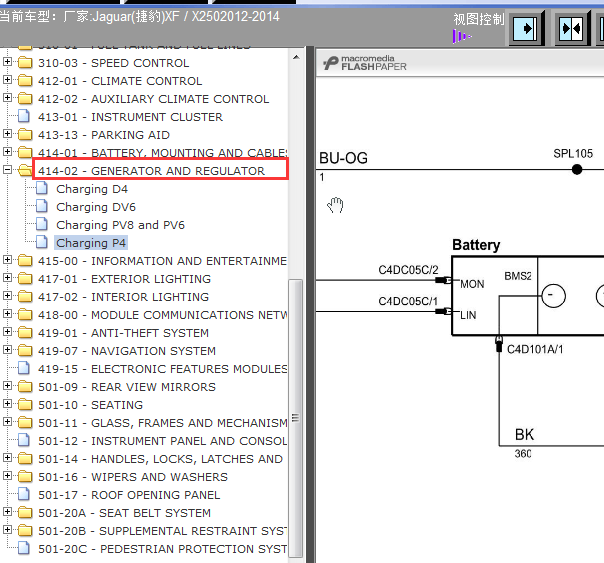Expand the 417-02 Interior Lighting node

(7, 296)
